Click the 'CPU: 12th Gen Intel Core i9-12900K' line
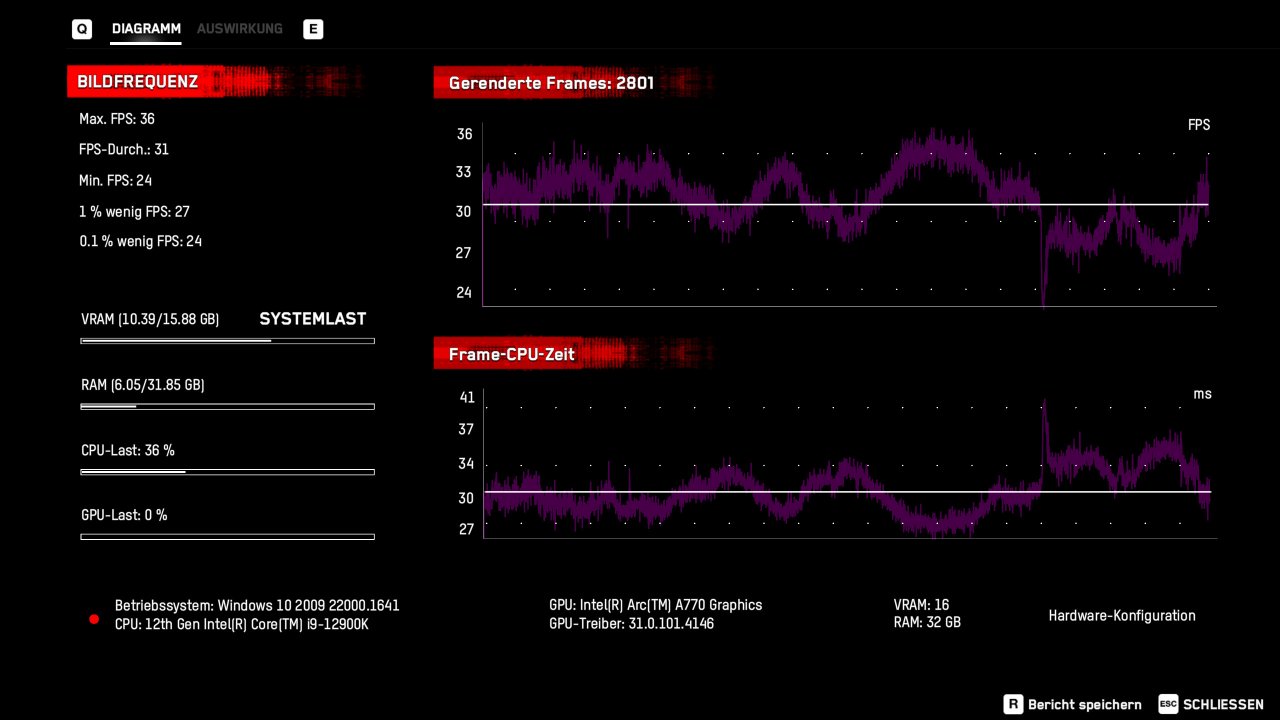The image size is (1280, 720). pos(242,625)
